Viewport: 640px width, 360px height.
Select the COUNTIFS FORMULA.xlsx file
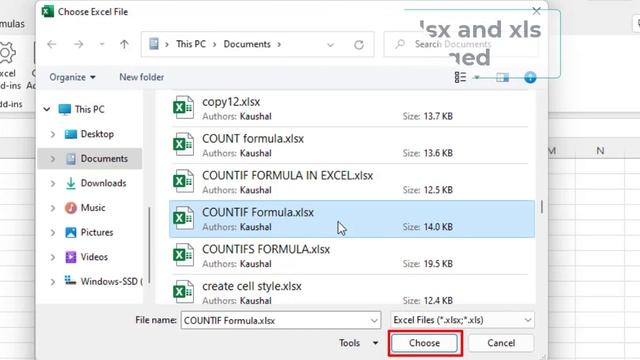click(352, 256)
